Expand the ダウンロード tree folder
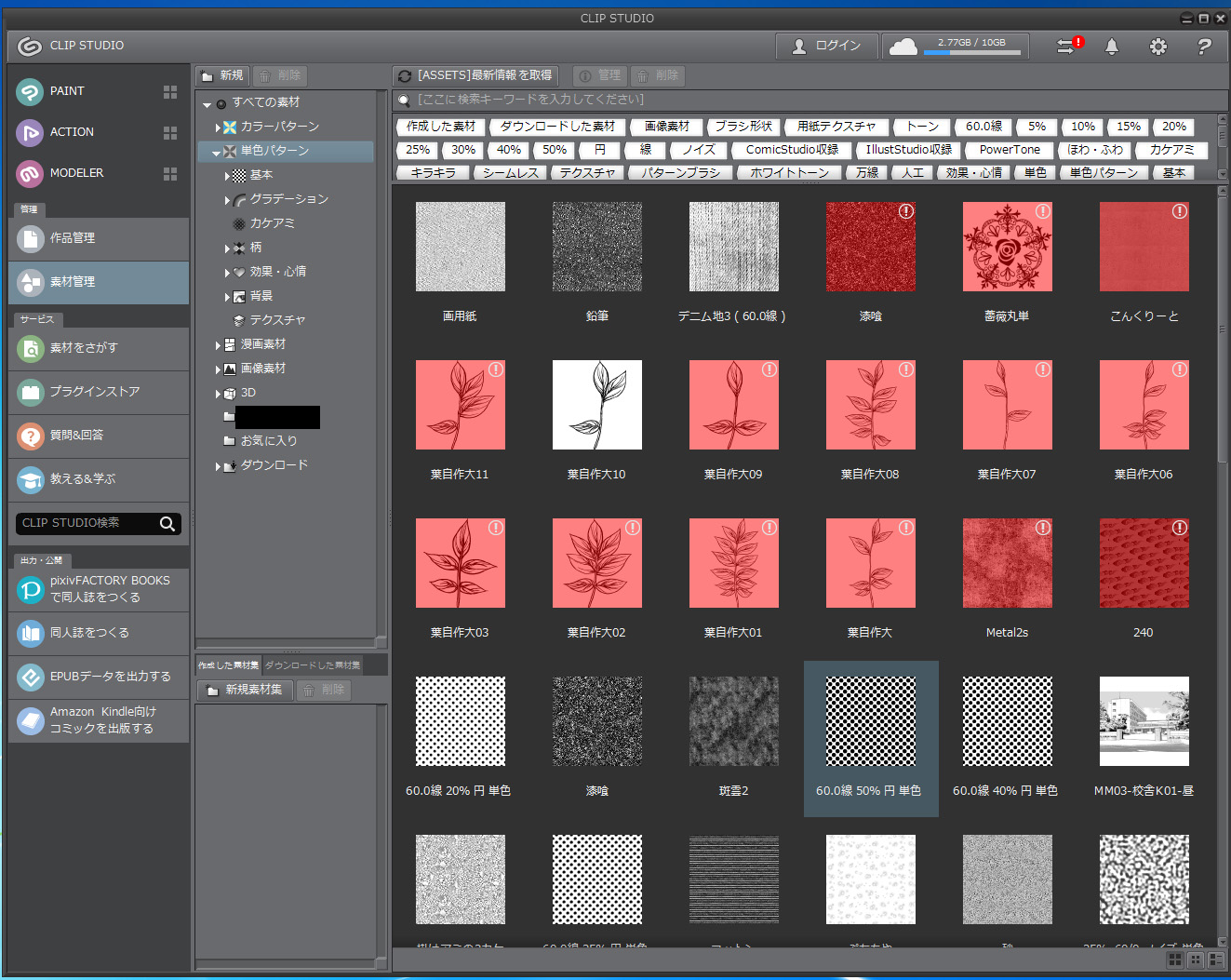This screenshot has height=980, width=1231. (x=219, y=466)
